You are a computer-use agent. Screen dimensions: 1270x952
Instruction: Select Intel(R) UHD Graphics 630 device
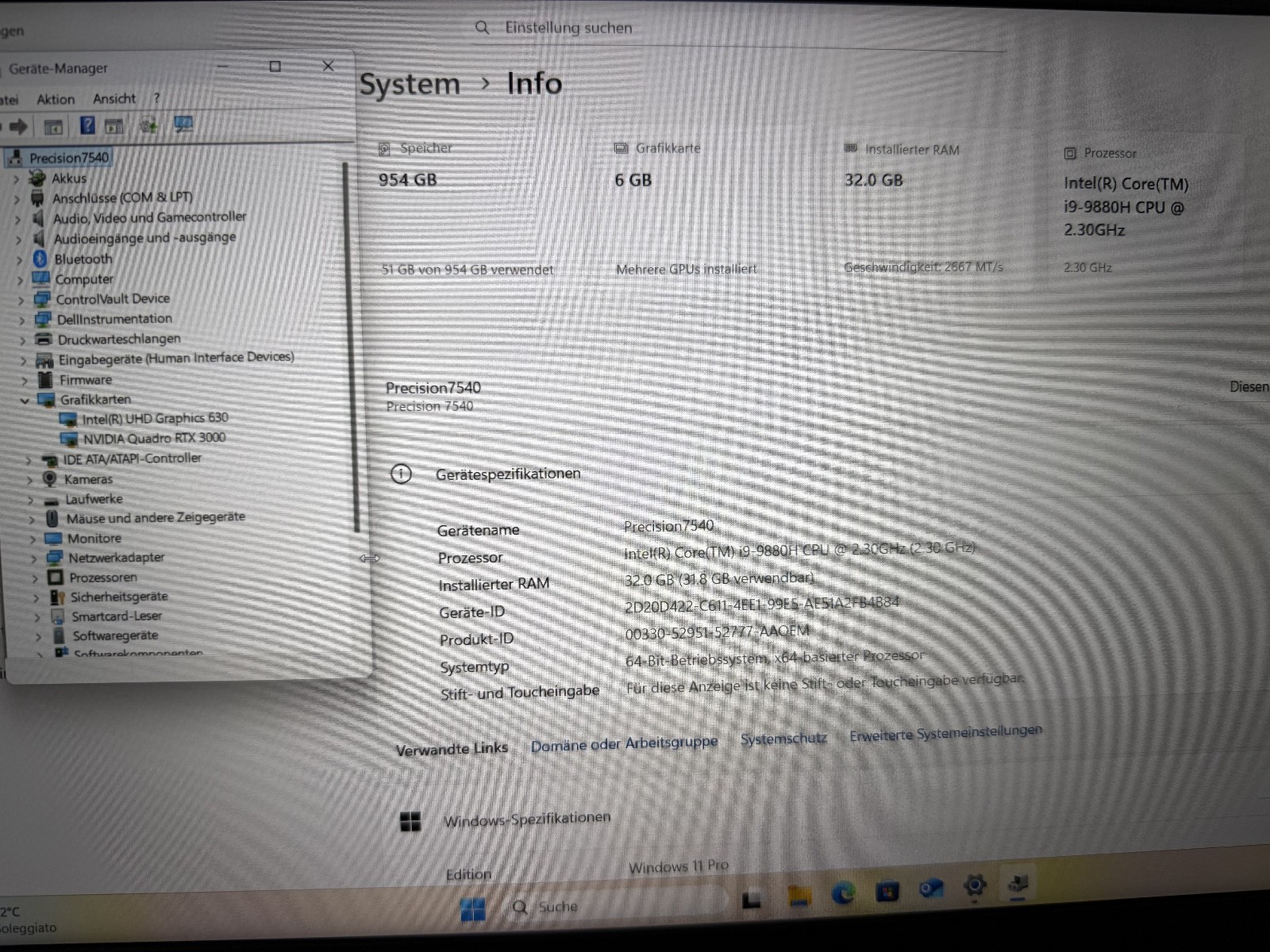[x=155, y=418]
